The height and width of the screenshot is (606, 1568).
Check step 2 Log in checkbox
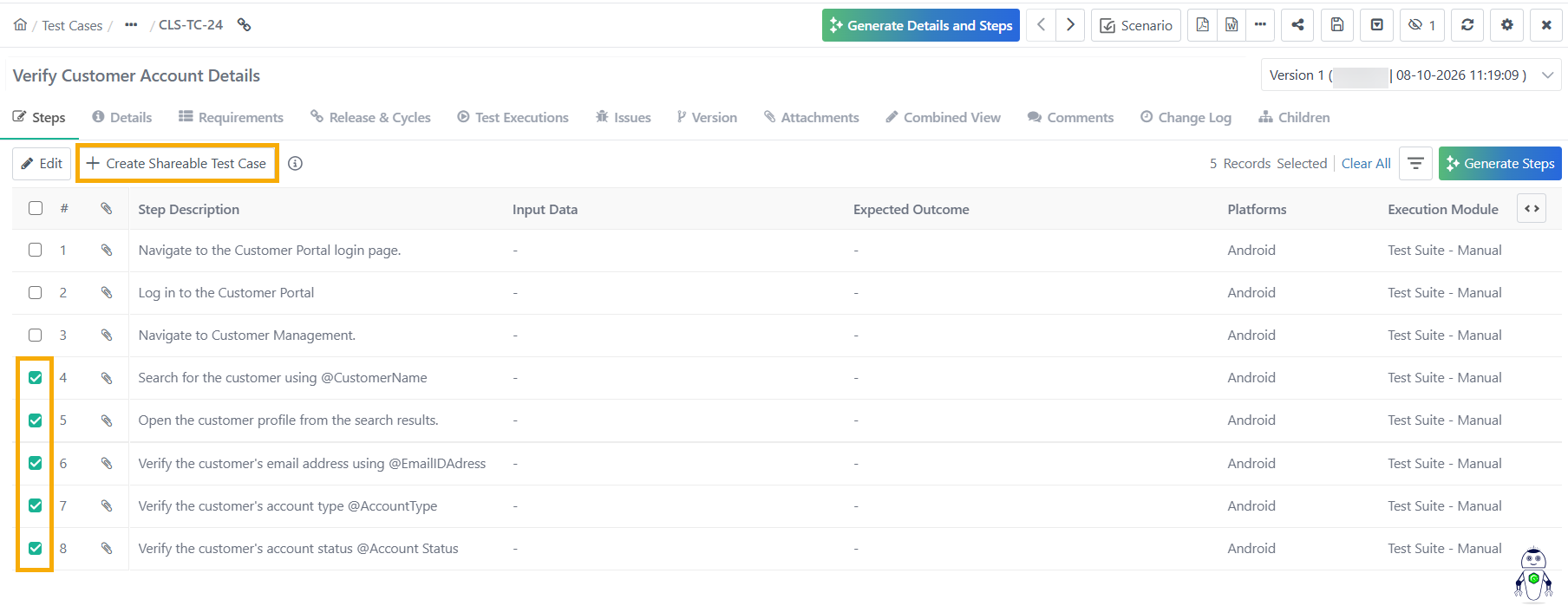point(36,292)
